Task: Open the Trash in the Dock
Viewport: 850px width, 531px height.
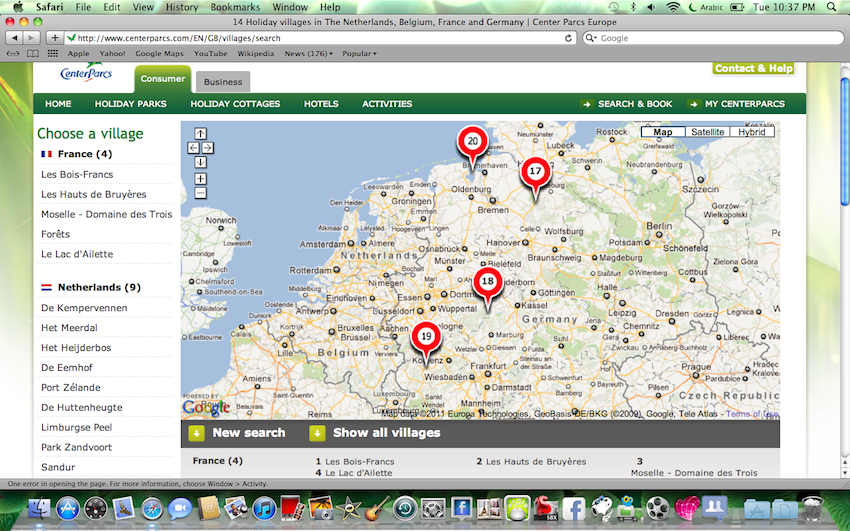Action: coord(813,508)
